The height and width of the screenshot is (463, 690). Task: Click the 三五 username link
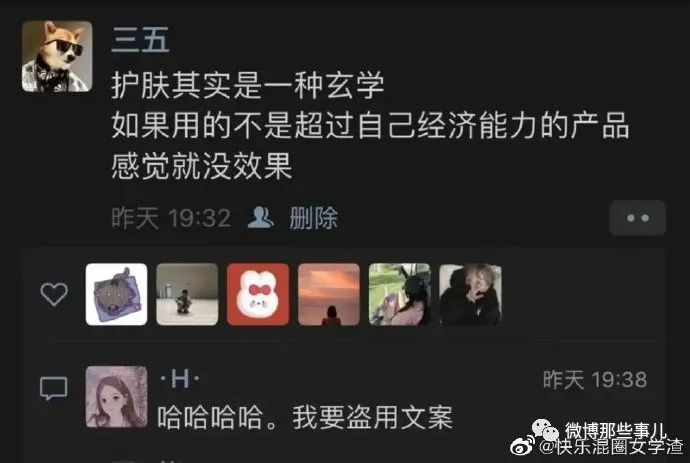(140, 40)
